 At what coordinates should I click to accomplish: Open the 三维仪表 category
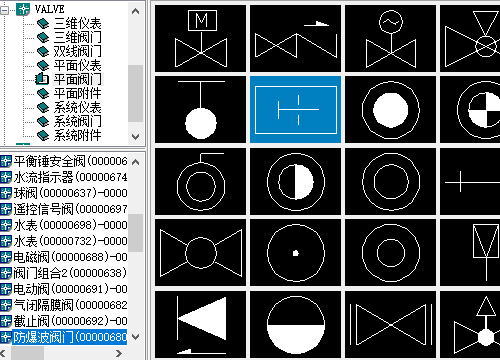click(77, 23)
